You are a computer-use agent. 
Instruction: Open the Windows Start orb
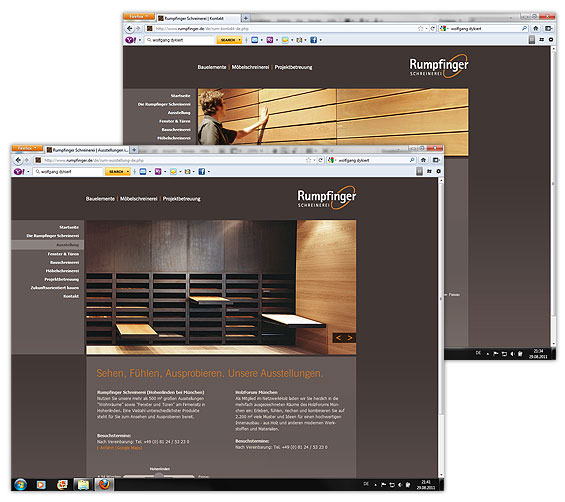click(20, 485)
